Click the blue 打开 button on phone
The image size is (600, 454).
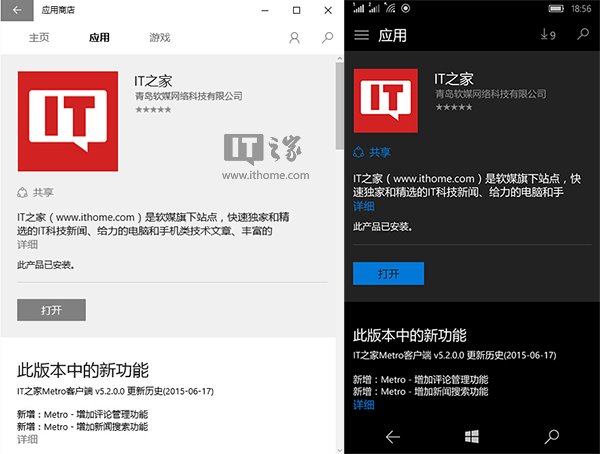pos(388,273)
